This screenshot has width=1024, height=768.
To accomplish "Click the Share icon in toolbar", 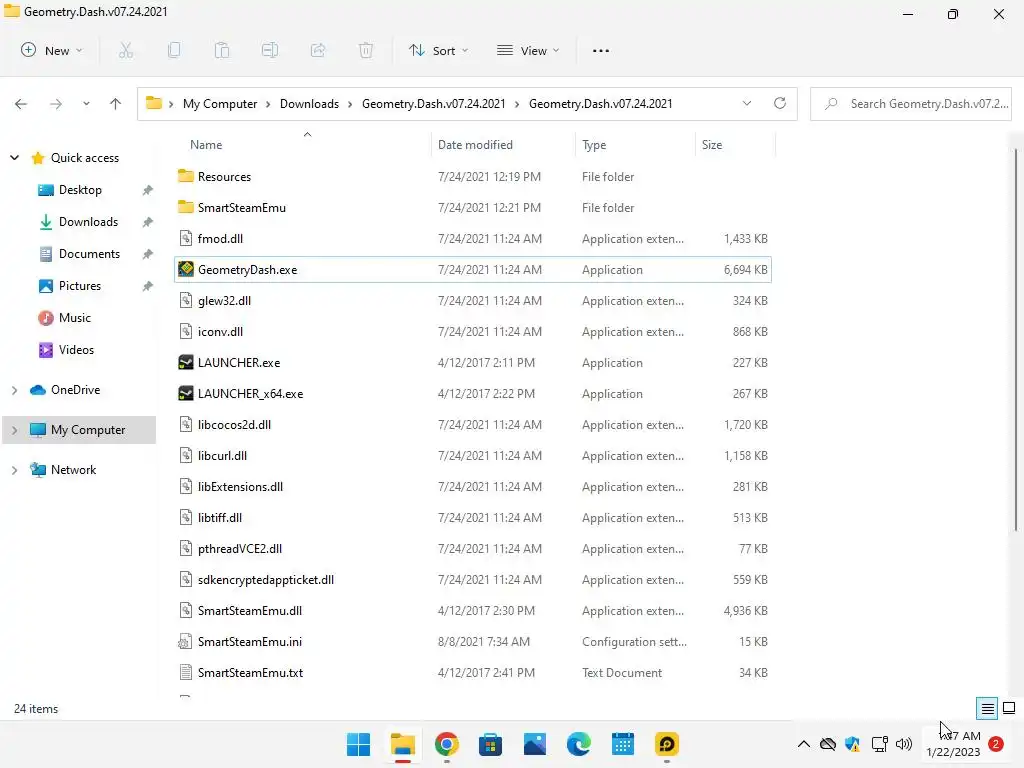I will (318, 50).
